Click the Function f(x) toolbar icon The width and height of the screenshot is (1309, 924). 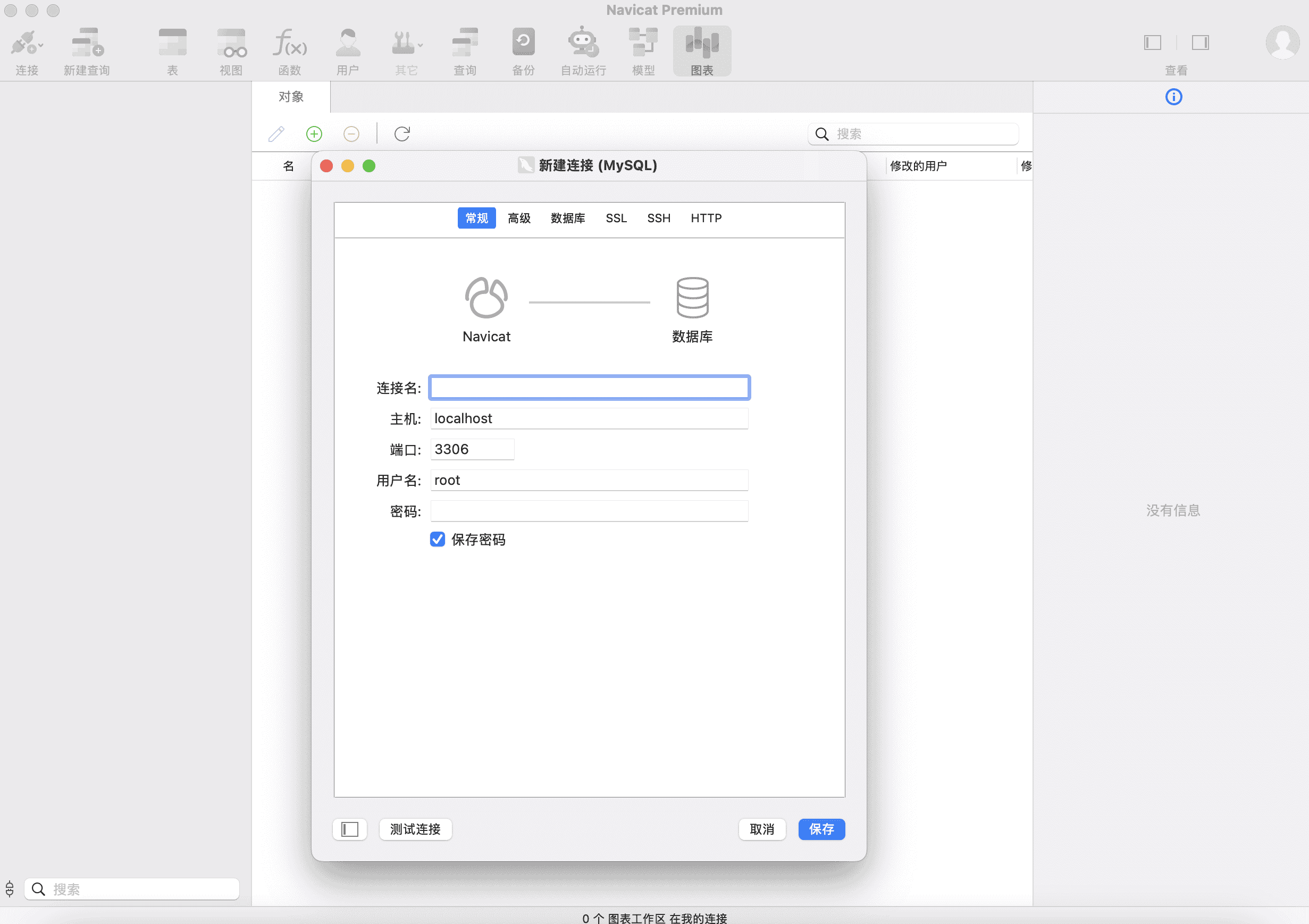point(290,43)
